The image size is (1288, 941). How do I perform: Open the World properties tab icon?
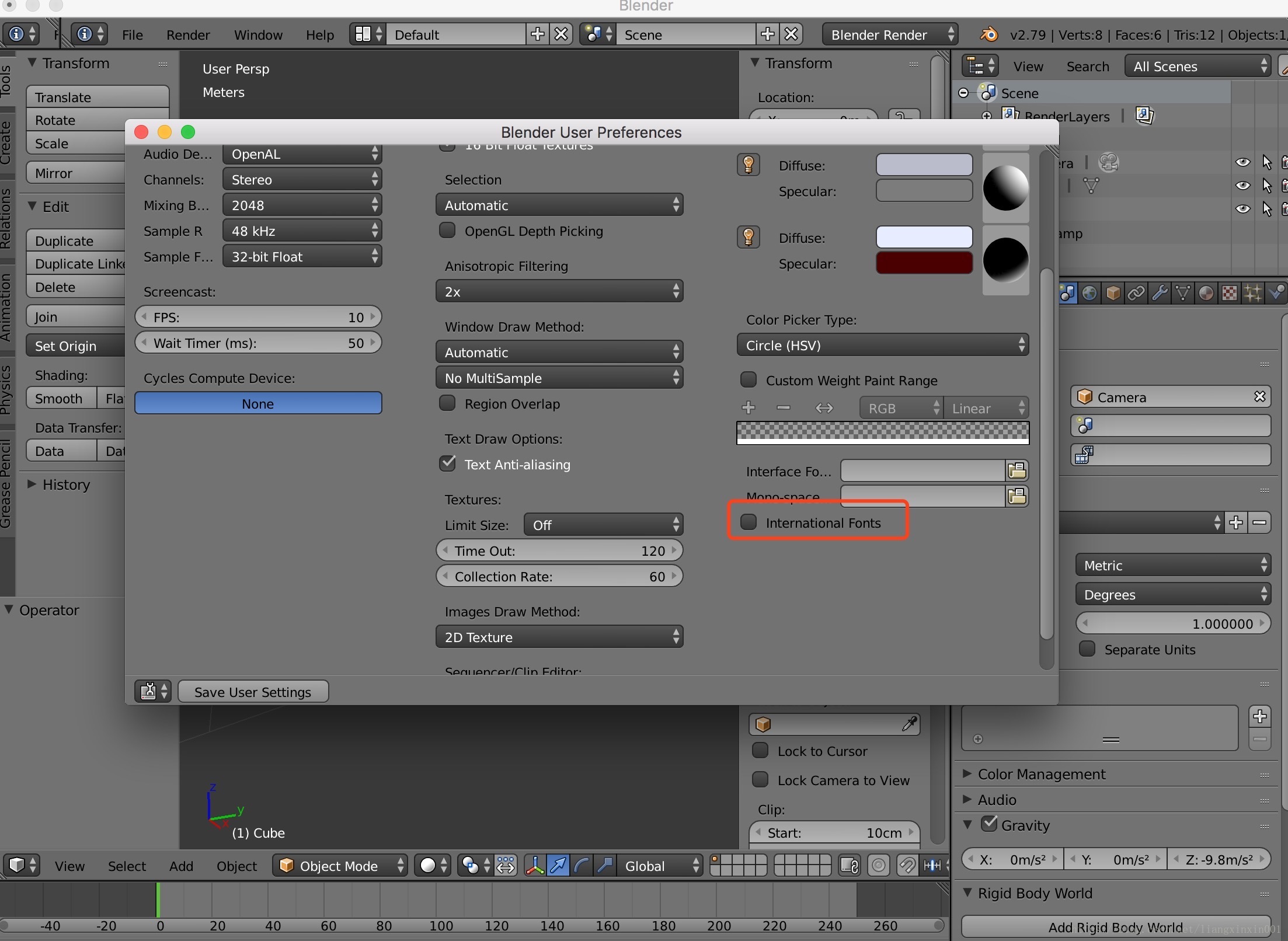(1089, 293)
